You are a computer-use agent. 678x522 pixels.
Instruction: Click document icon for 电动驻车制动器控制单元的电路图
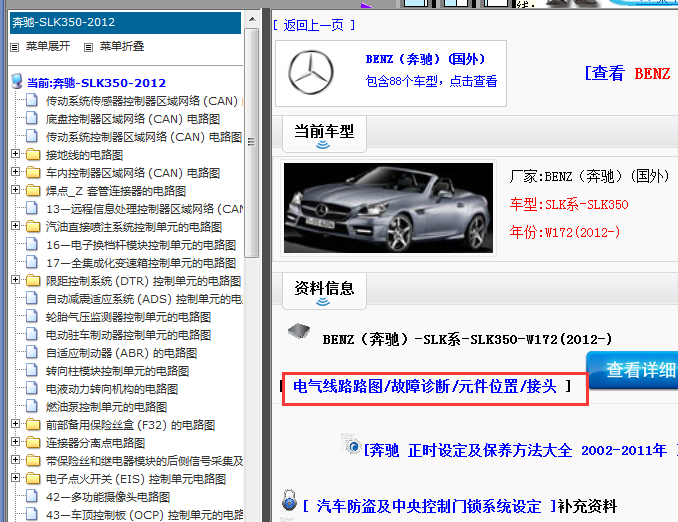[32, 334]
